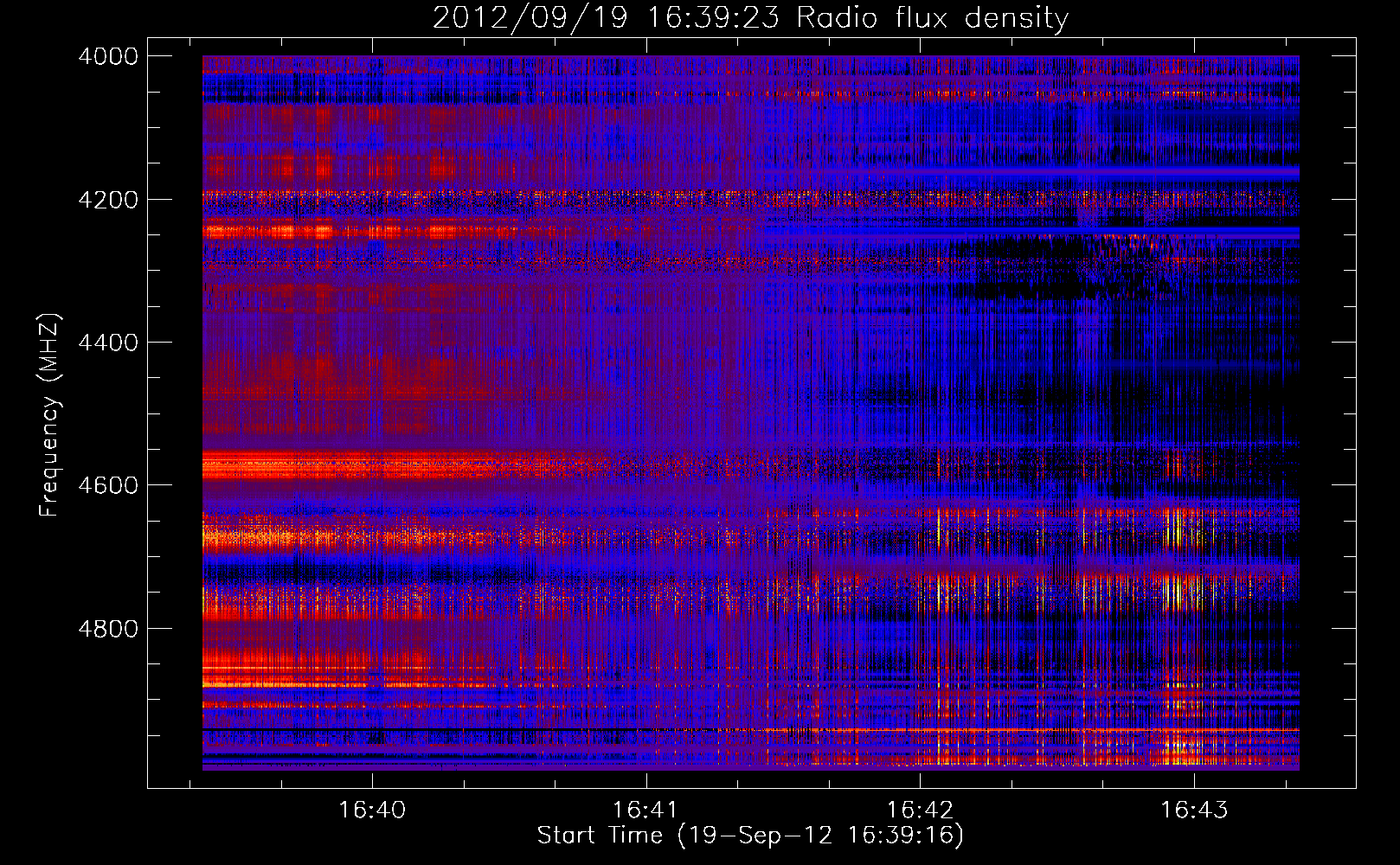Select the Frequency (MHZ) axis label
This screenshot has height=865, width=1400.
pos(49,415)
